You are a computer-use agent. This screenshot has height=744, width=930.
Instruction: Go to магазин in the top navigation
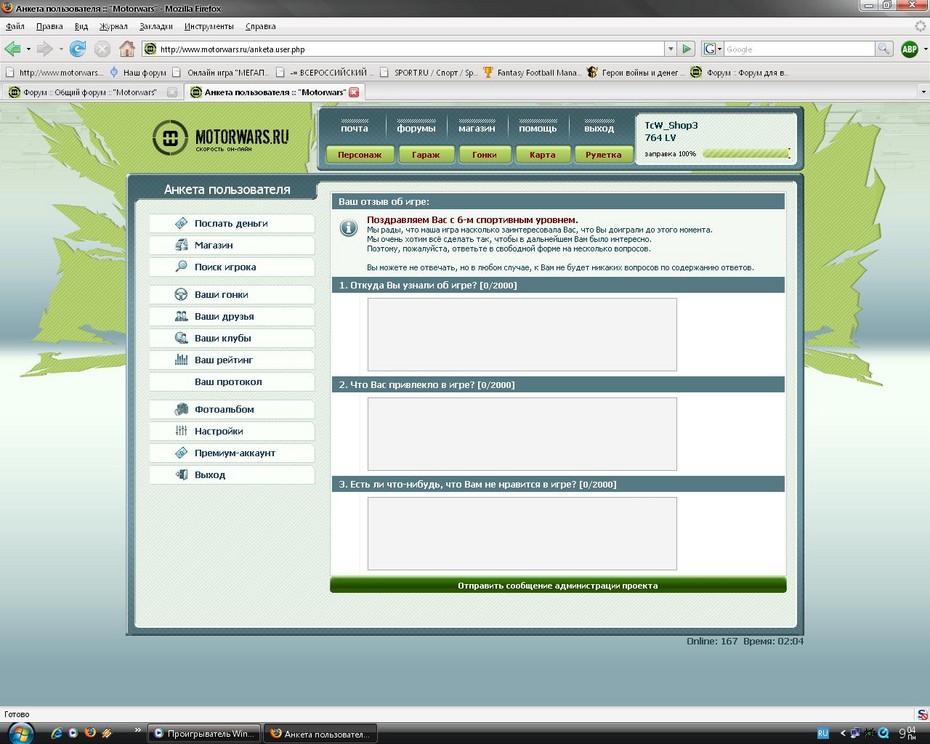pyautogui.click(x=477, y=128)
